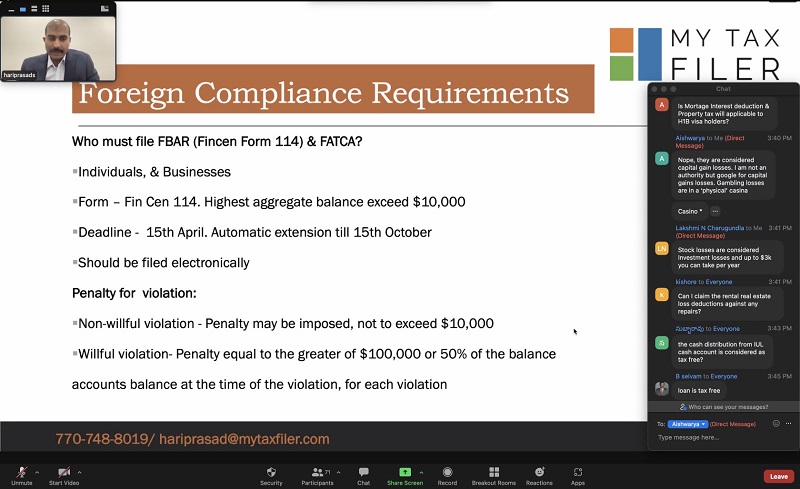800x489 pixels.
Task: Click message about rental real estate loss
Action: pyautogui.click(x=727, y=304)
